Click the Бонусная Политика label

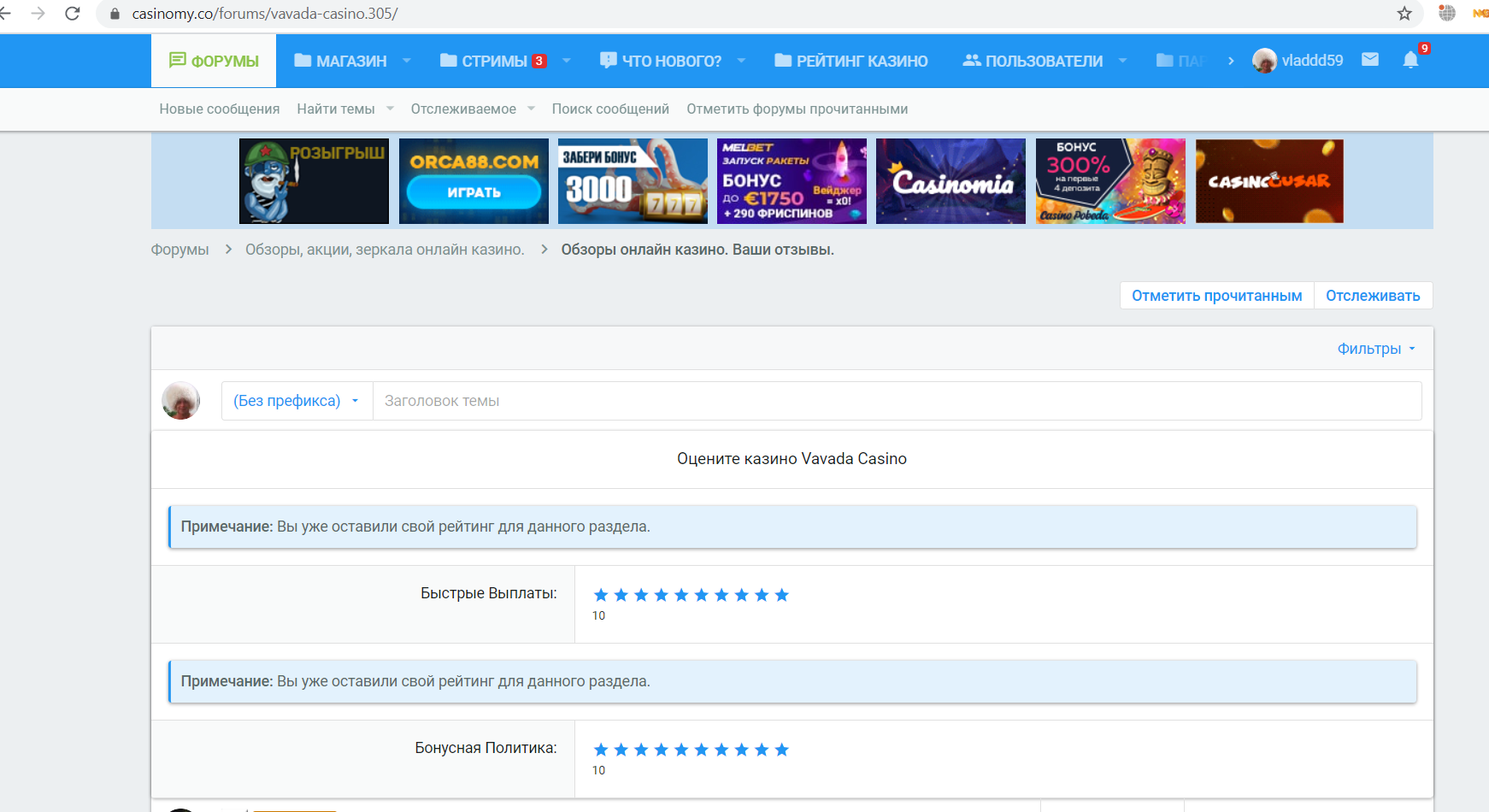[x=486, y=748]
